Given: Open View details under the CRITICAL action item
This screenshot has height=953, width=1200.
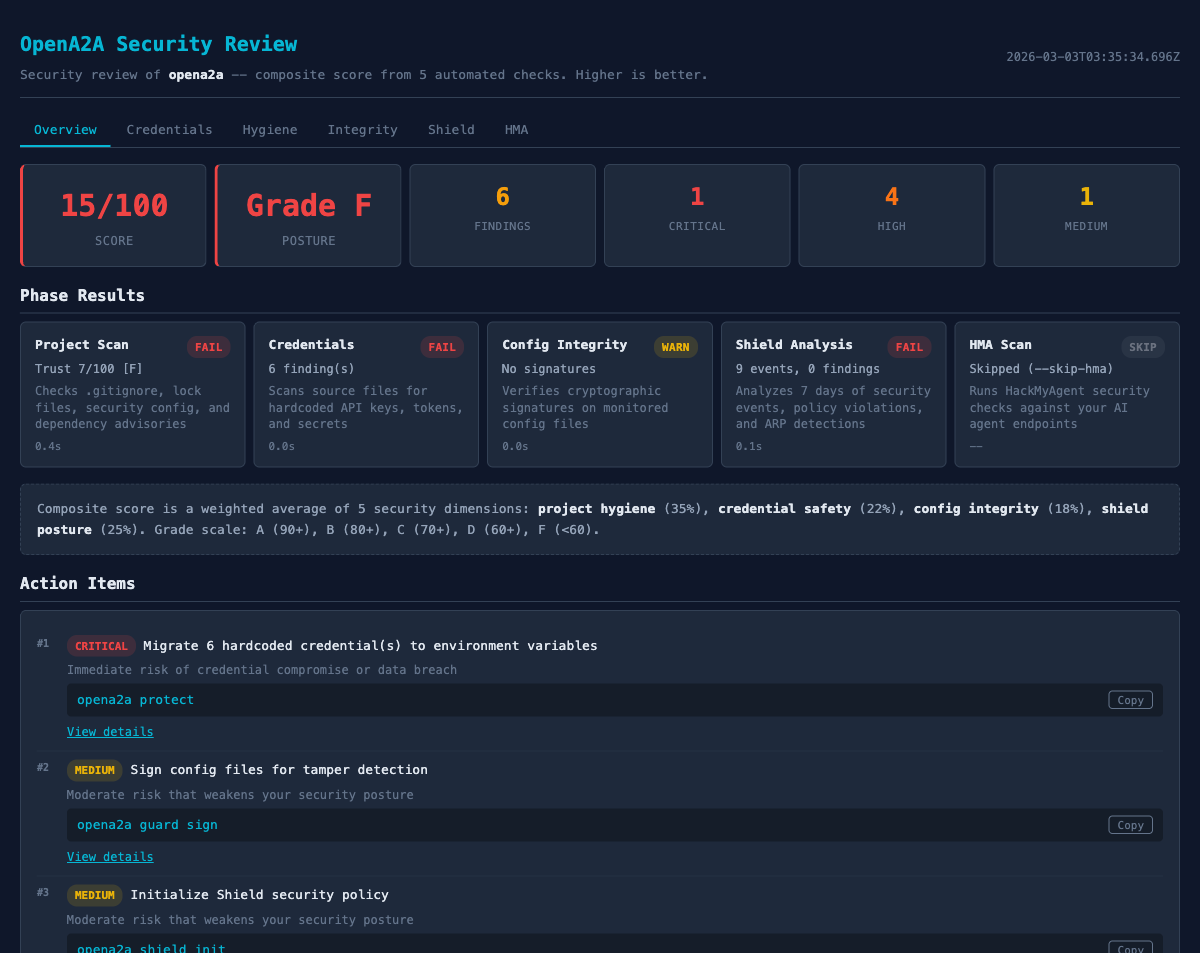Looking at the screenshot, I should [109, 731].
